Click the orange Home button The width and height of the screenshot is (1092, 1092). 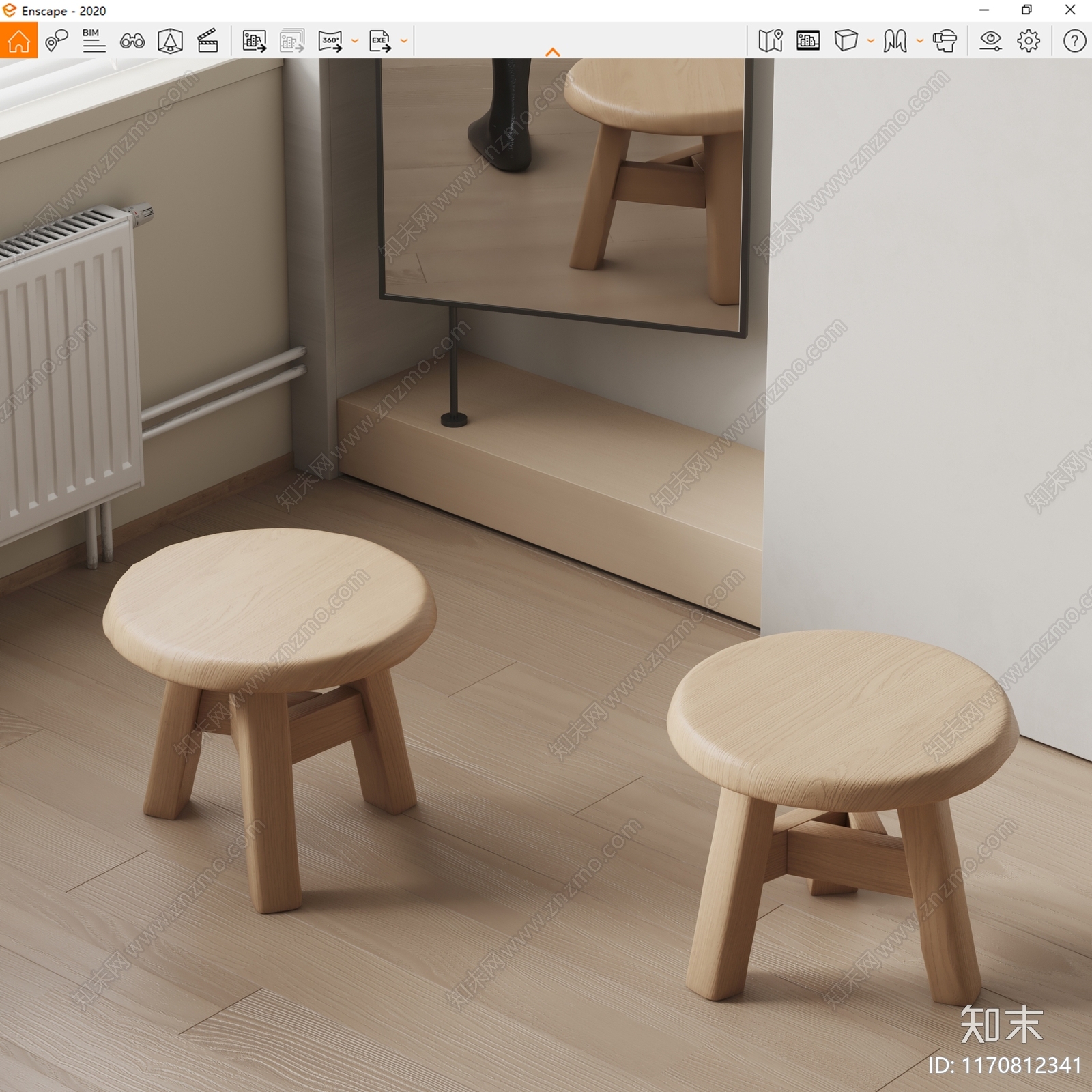(x=18, y=40)
